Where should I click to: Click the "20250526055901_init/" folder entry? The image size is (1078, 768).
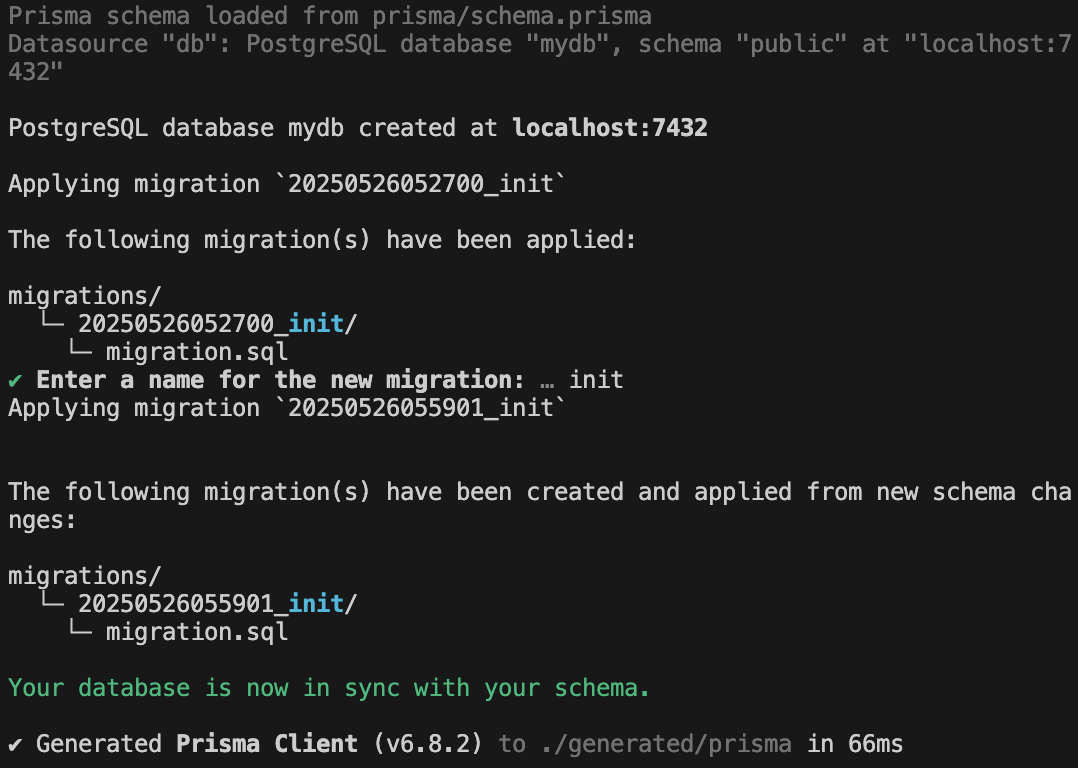pyautogui.click(x=217, y=604)
